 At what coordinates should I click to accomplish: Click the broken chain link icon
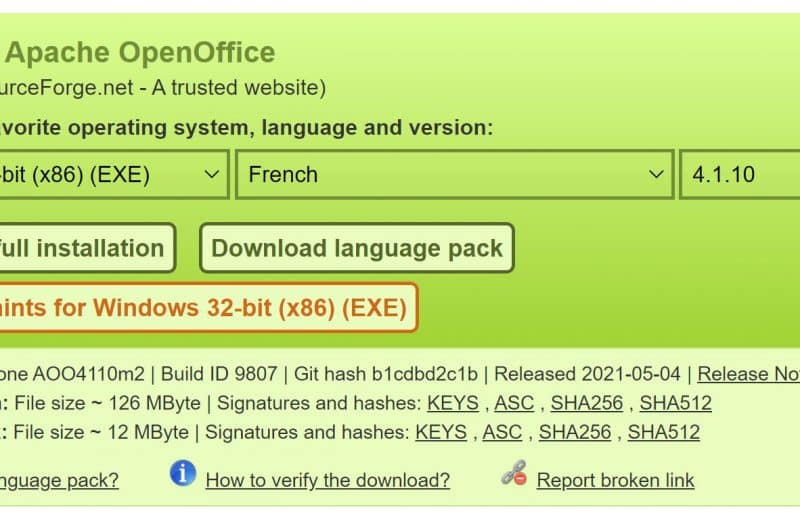(x=514, y=473)
